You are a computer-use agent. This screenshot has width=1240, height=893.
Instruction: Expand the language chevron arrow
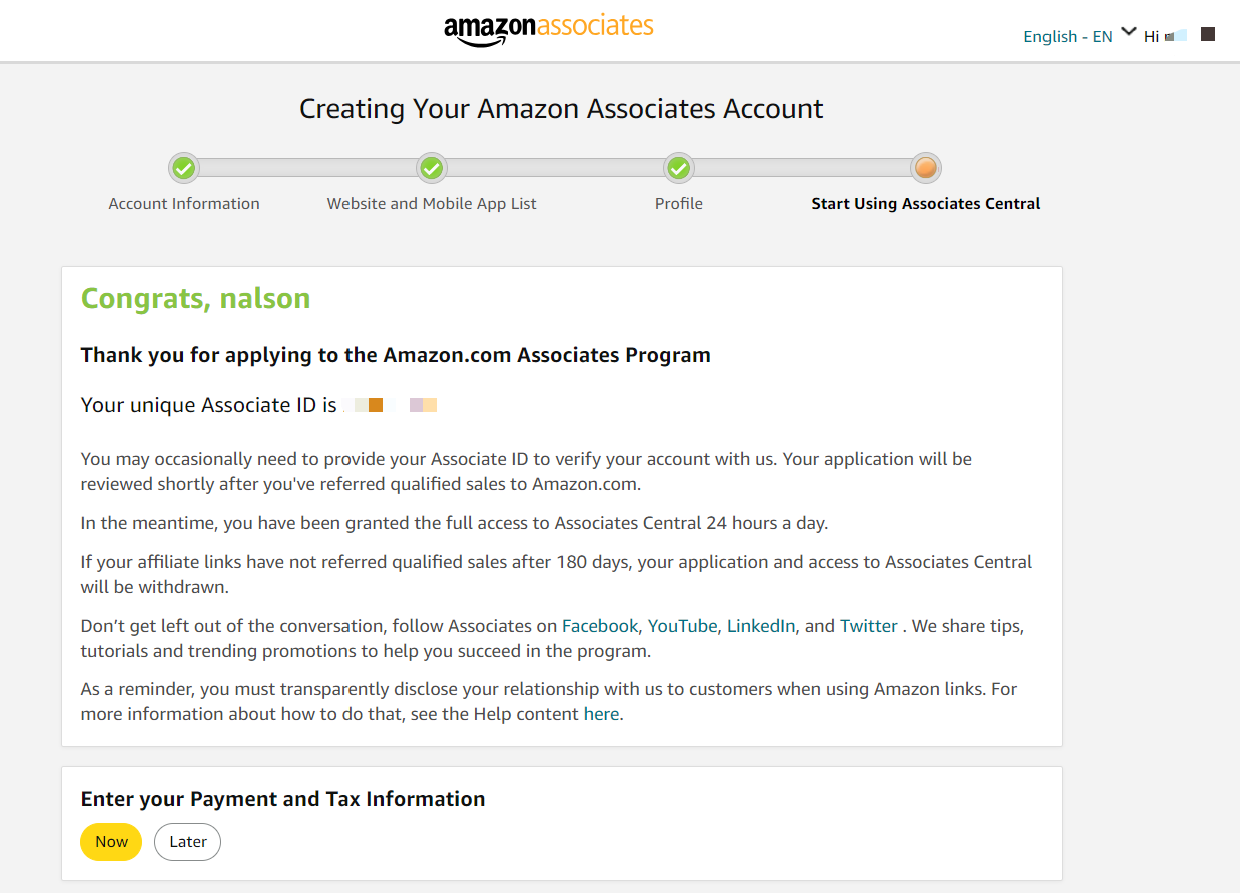[1129, 32]
